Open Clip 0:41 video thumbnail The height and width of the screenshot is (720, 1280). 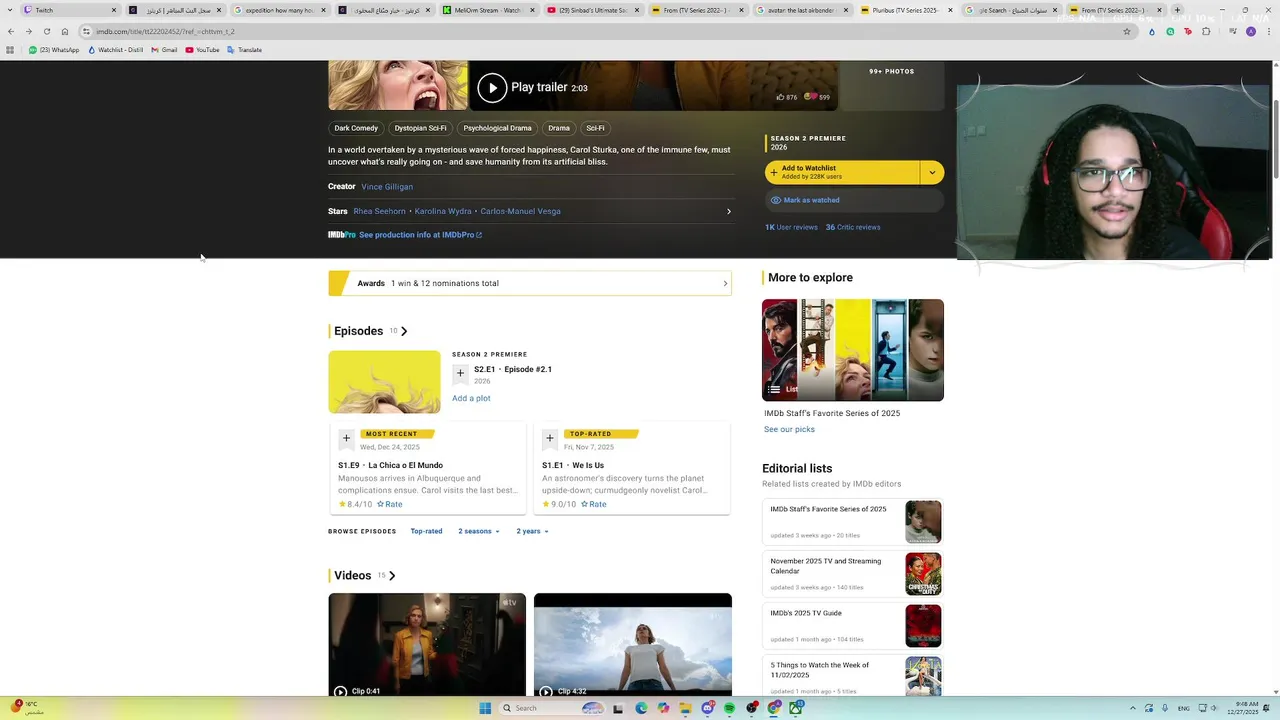[x=427, y=644]
